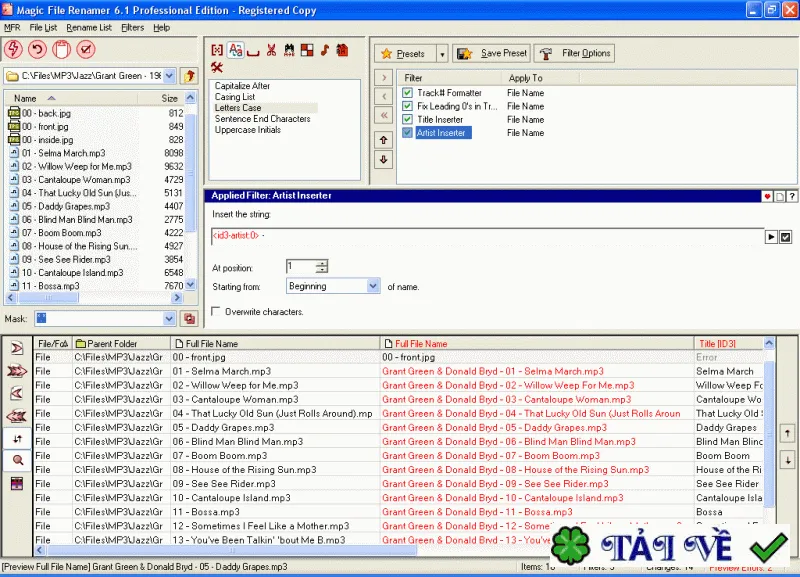
Task: Click the Parent Folder column header
Action: [121, 344]
